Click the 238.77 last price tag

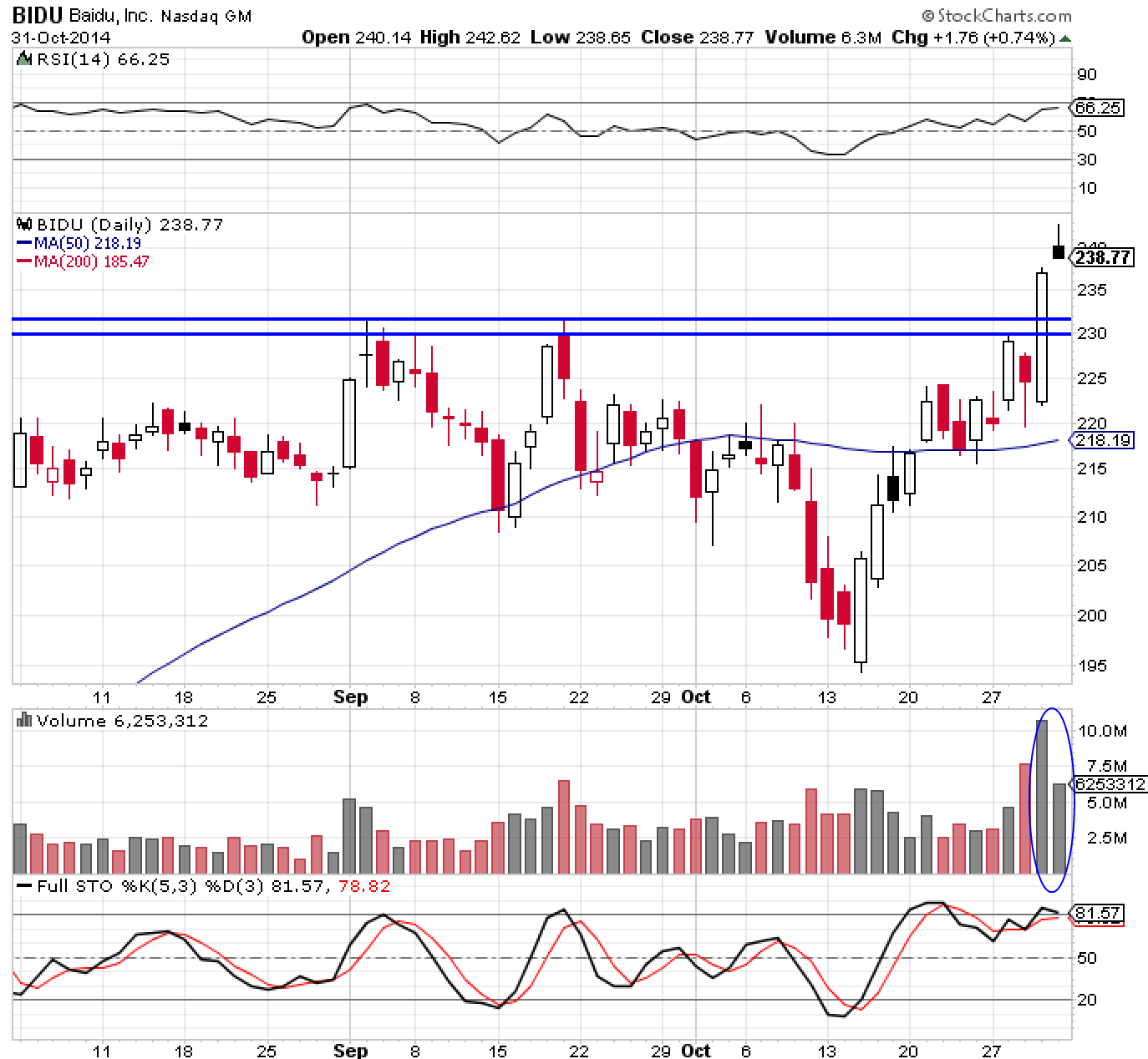pos(1103,257)
